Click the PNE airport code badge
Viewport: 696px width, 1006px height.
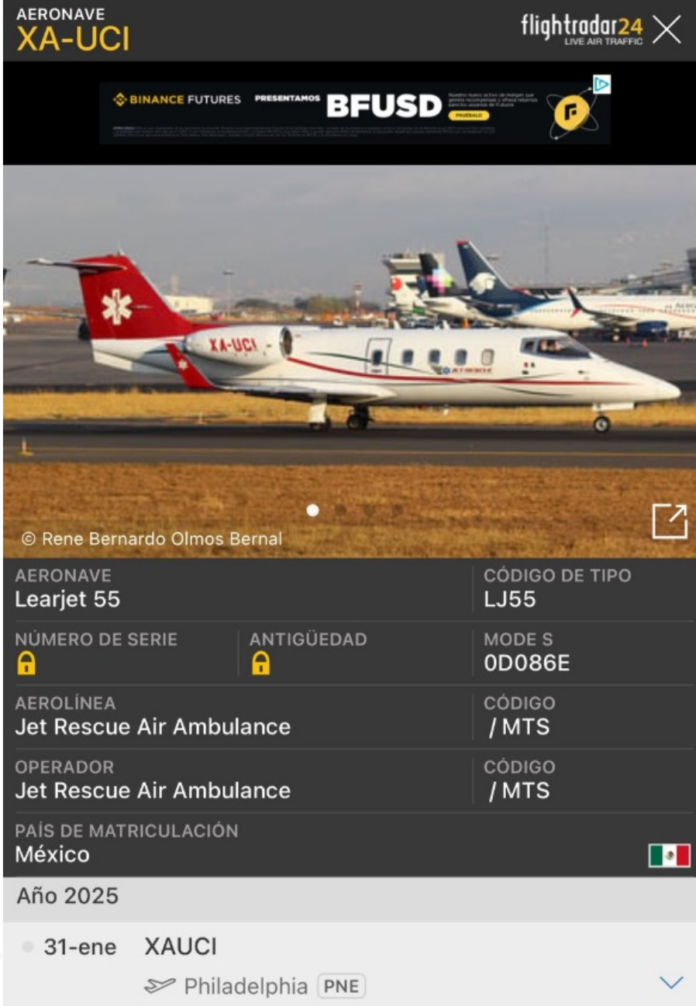342,986
